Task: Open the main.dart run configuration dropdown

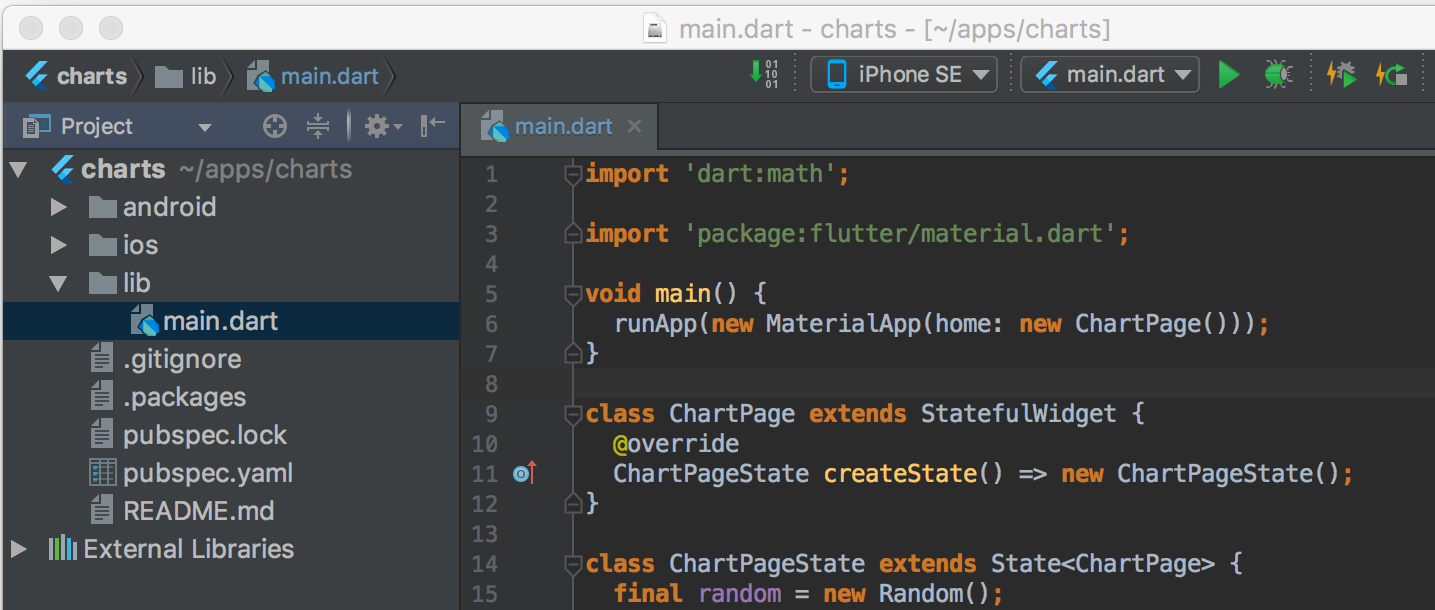Action: coord(1110,74)
